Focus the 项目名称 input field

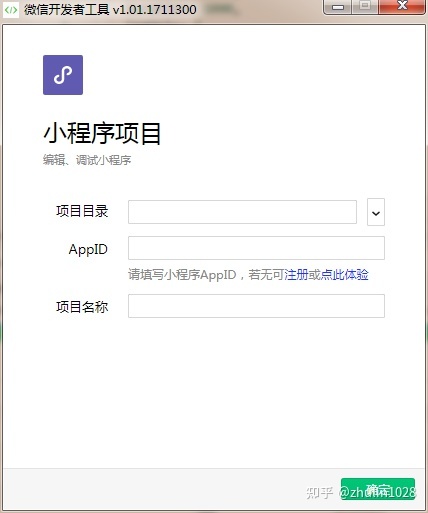(256, 306)
